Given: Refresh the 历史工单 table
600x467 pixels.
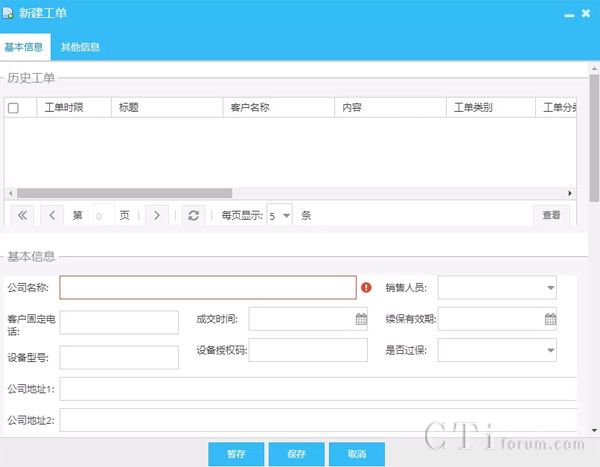Looking at the screenshot, I should [x=193, y=215].
